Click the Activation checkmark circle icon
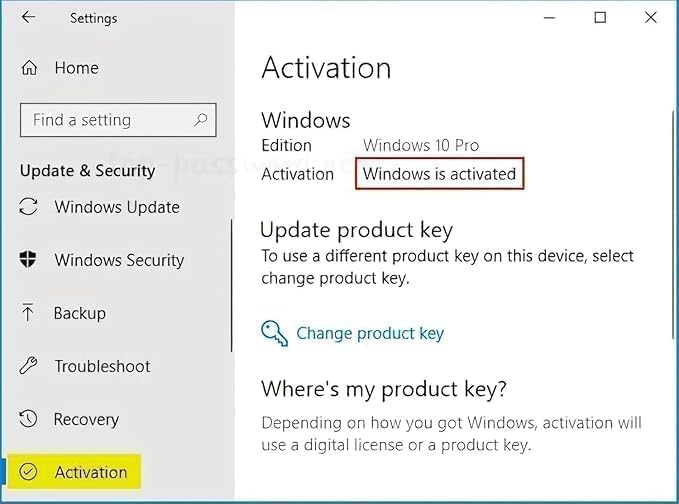The image size is (679, 504). tap(29, 472)
